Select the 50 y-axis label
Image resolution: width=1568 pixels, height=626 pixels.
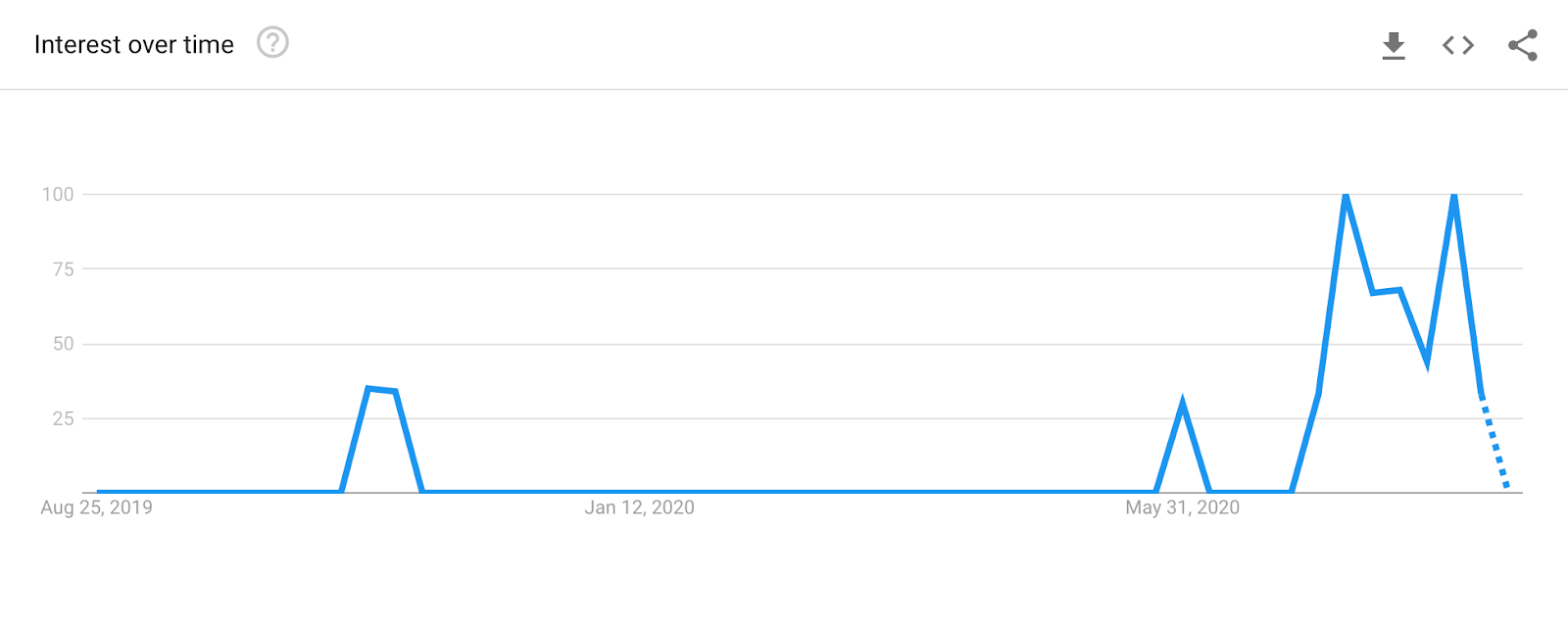tap(63, 344)
